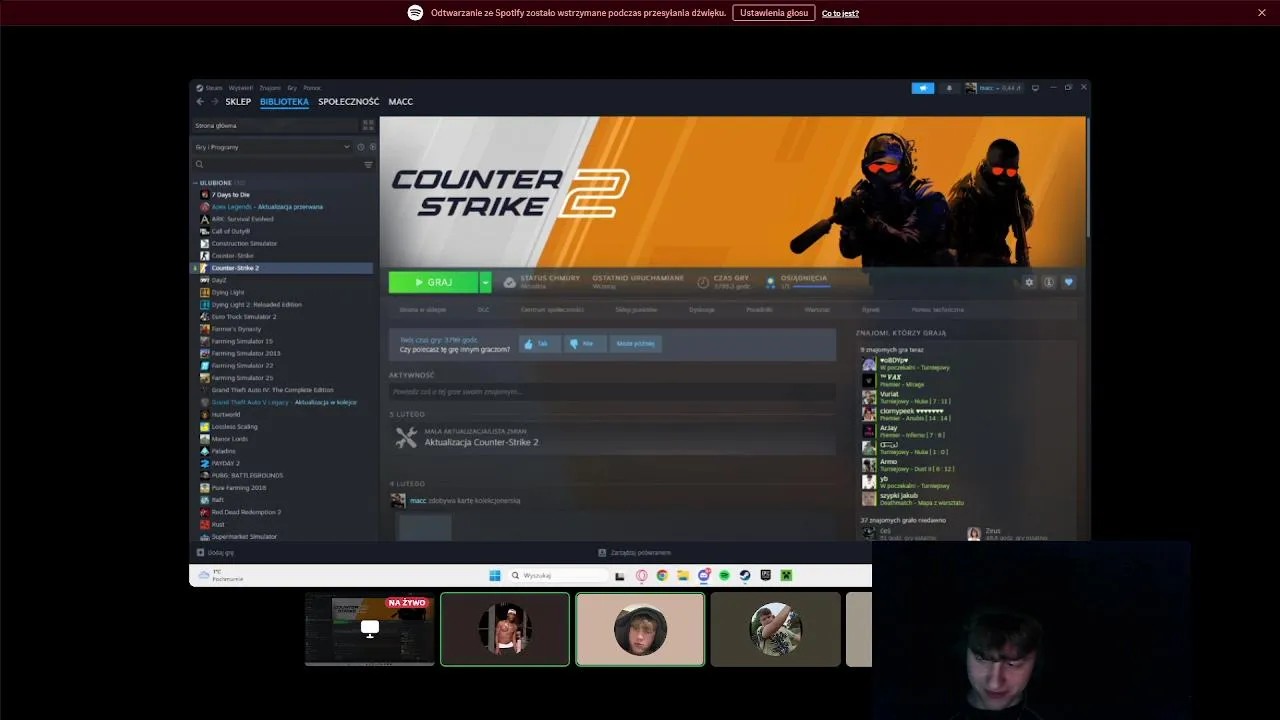Open Steam notifications bell

coord(949,88)
